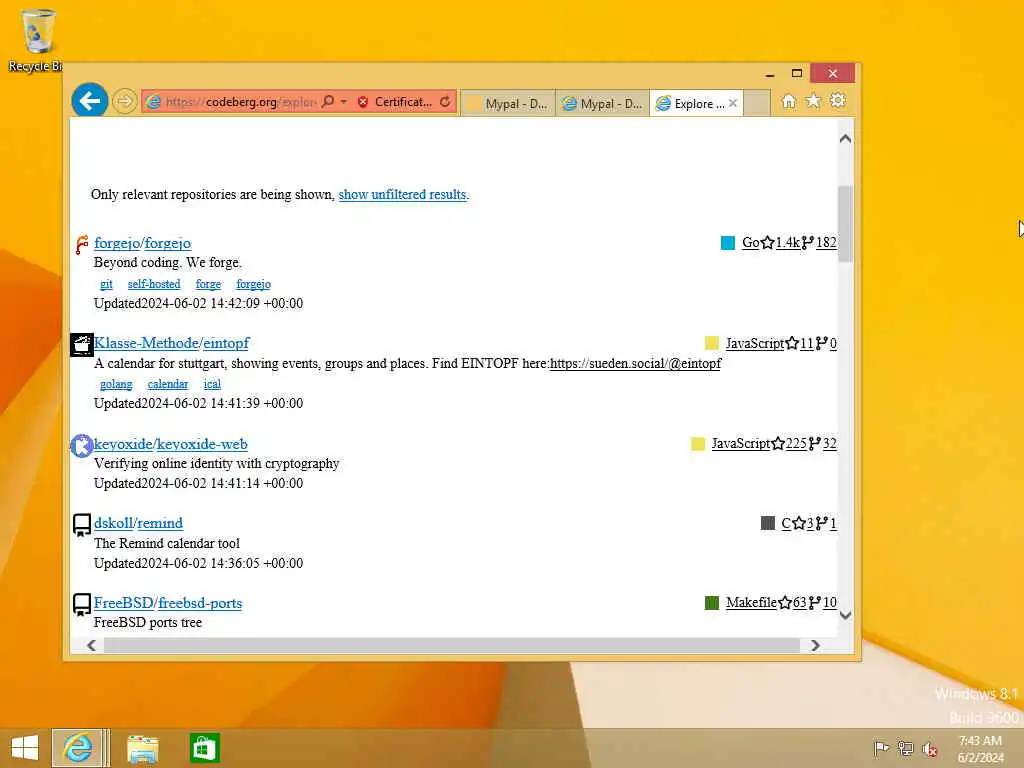Switch to the second Mypal tab
The width and height of the screenshot is (1024, 768).
pos(603,103)
